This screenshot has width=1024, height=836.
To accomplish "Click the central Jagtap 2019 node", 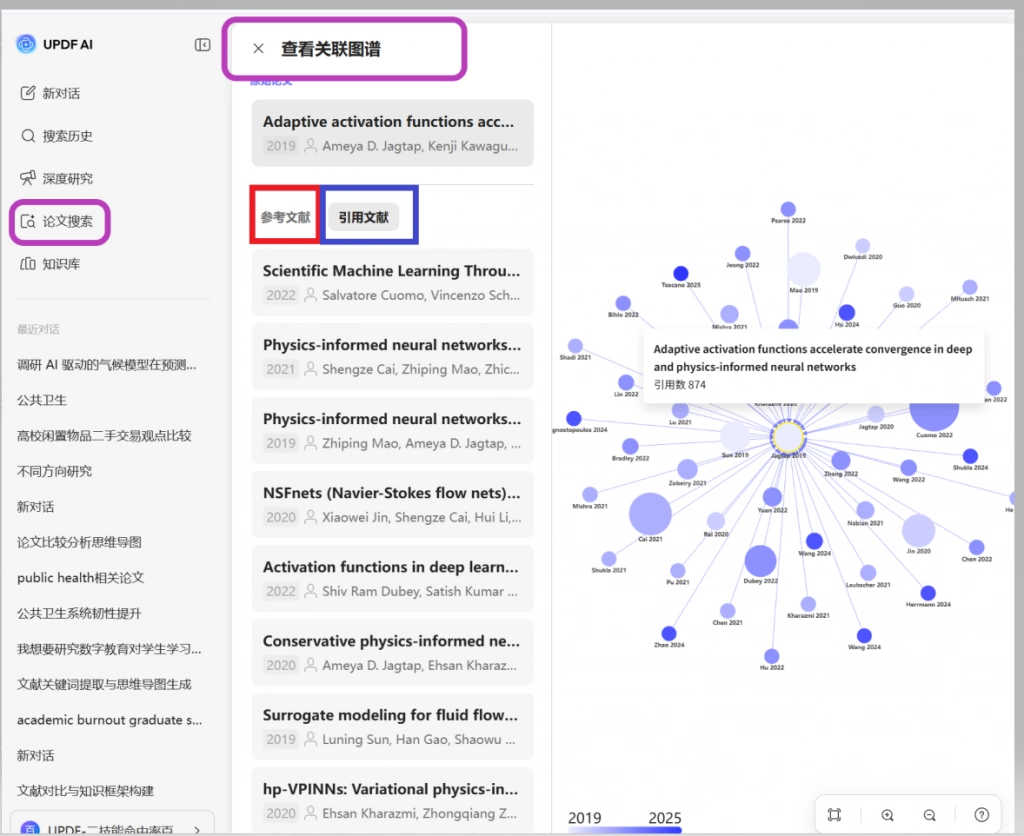I will (788, 437).
